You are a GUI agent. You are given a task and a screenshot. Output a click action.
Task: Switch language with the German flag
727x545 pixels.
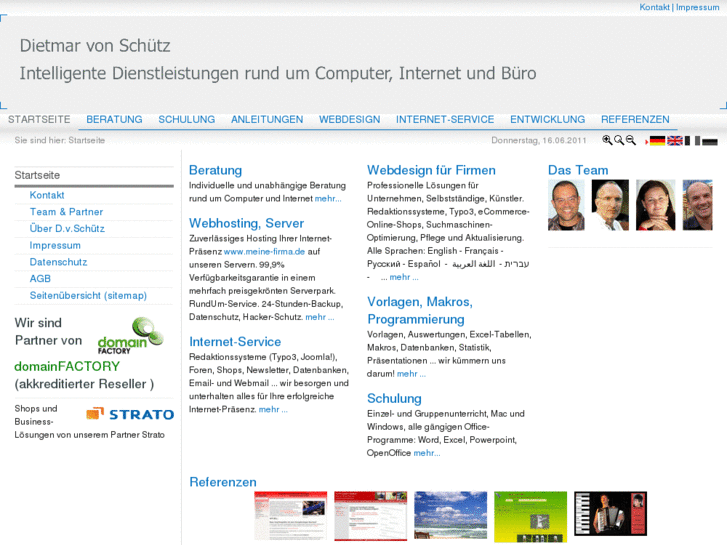pyautogui.click(x=657, y=141)
